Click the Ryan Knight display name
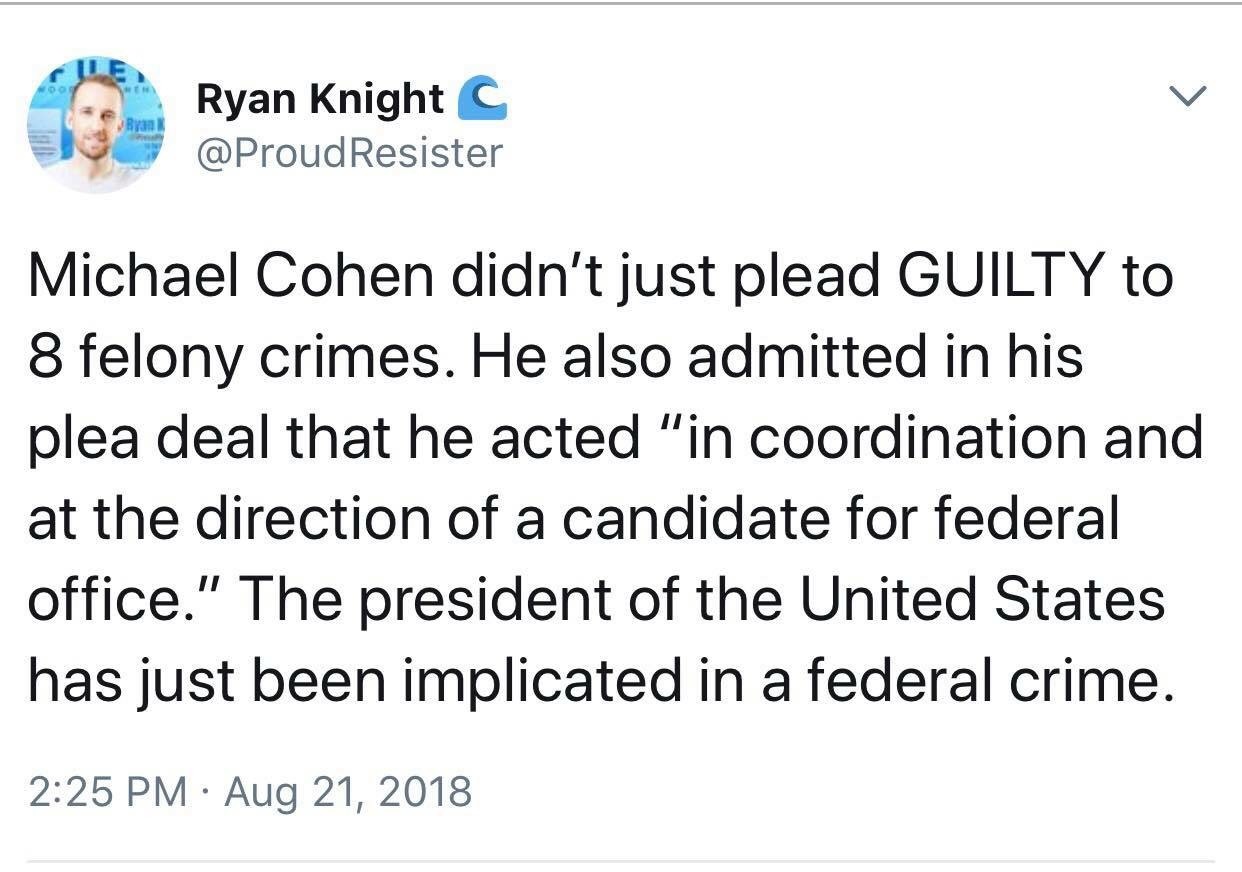 [320, 99]
